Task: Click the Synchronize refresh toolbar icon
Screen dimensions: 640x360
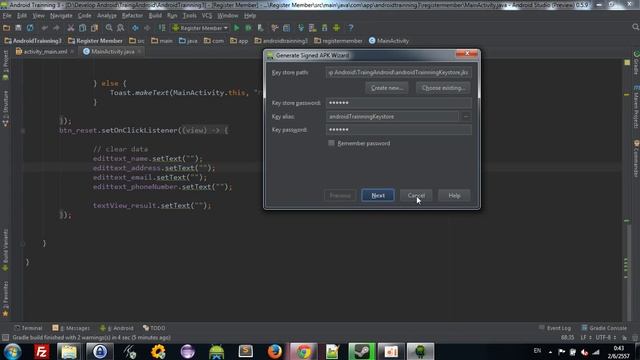Action: tap(30, 28)
